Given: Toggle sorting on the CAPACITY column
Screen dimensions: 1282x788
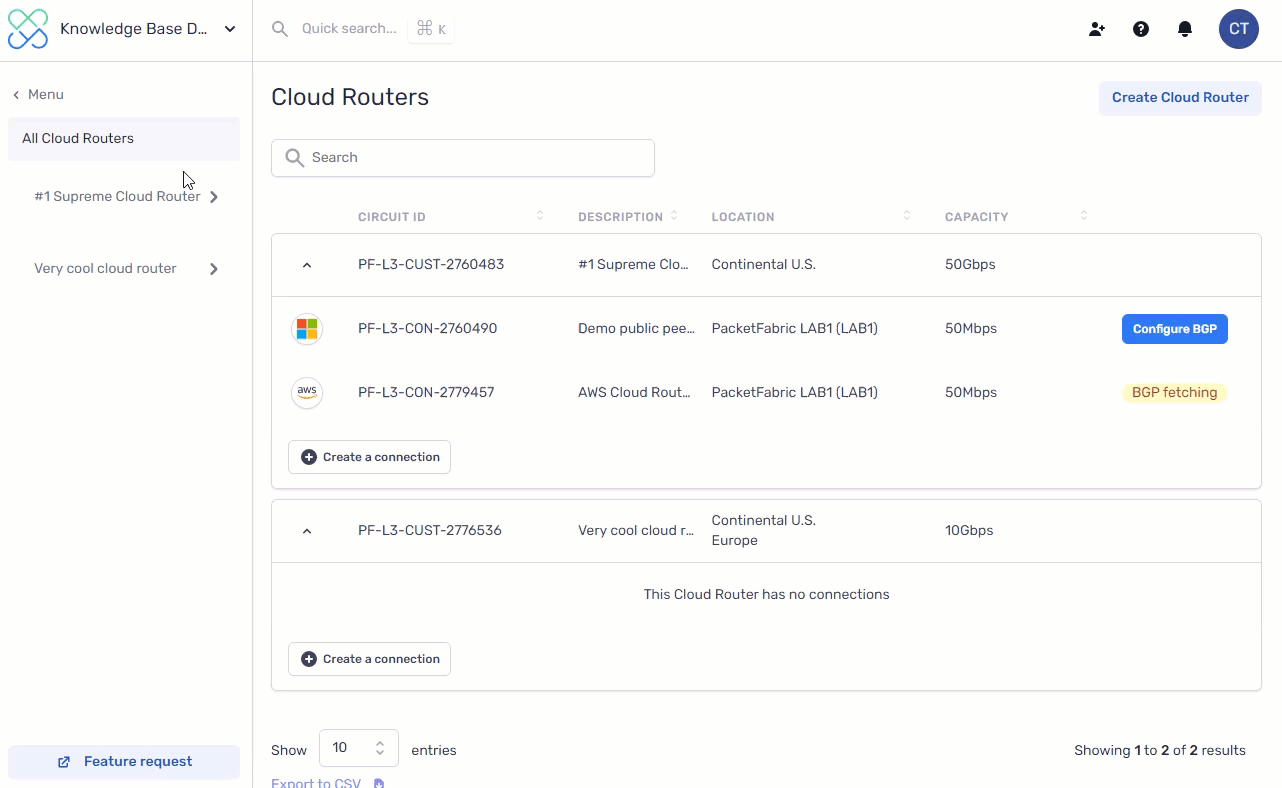Looking at the screenshot, I should point(1083,215).
